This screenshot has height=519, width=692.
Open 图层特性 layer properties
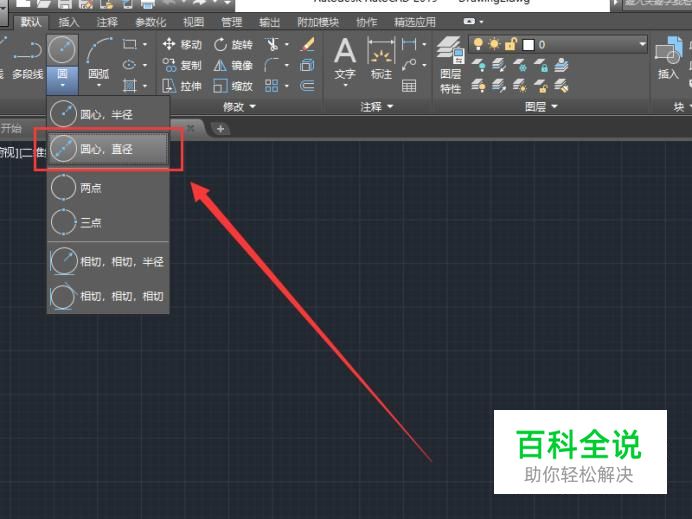[x=451, y=65]
